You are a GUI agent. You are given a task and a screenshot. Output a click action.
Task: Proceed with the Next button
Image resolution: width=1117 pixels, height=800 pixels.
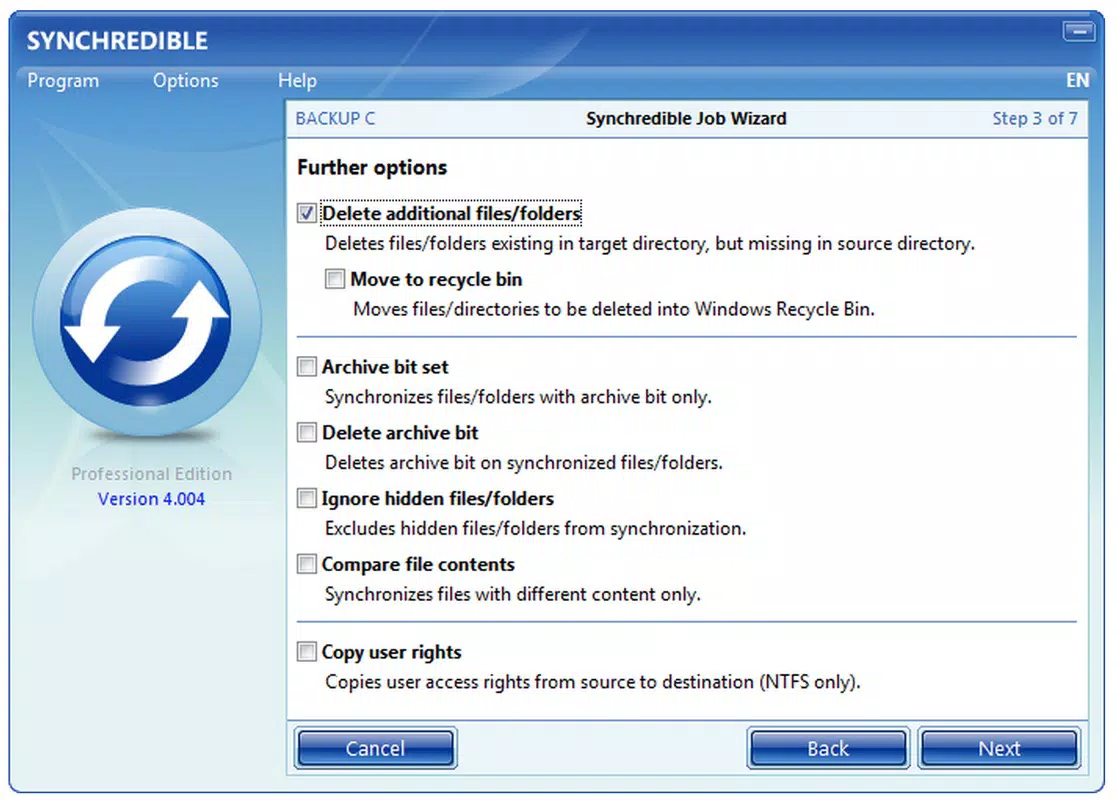999,748
